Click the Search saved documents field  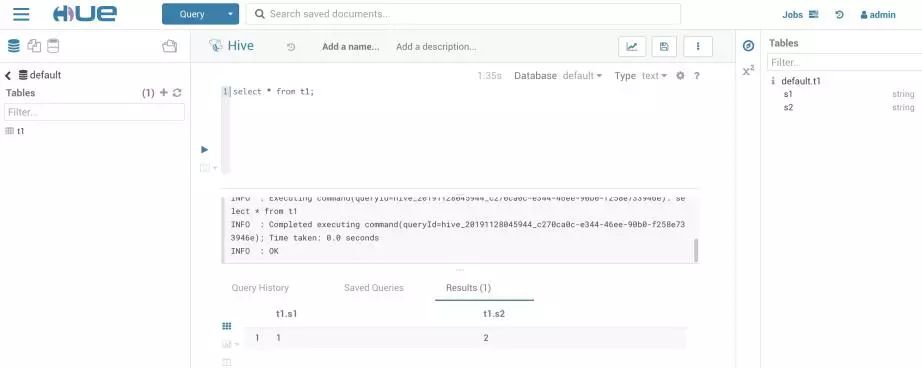[463, 14]
